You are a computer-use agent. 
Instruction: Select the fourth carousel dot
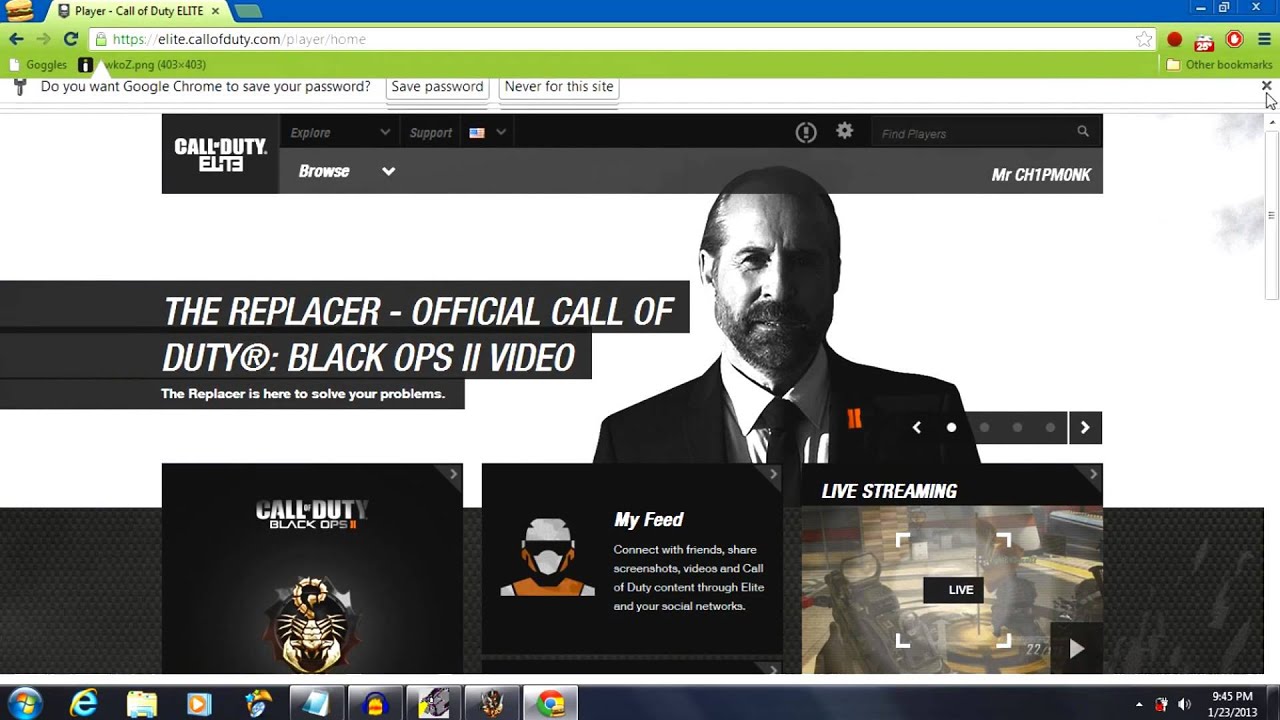click(x=1050, y=428)
